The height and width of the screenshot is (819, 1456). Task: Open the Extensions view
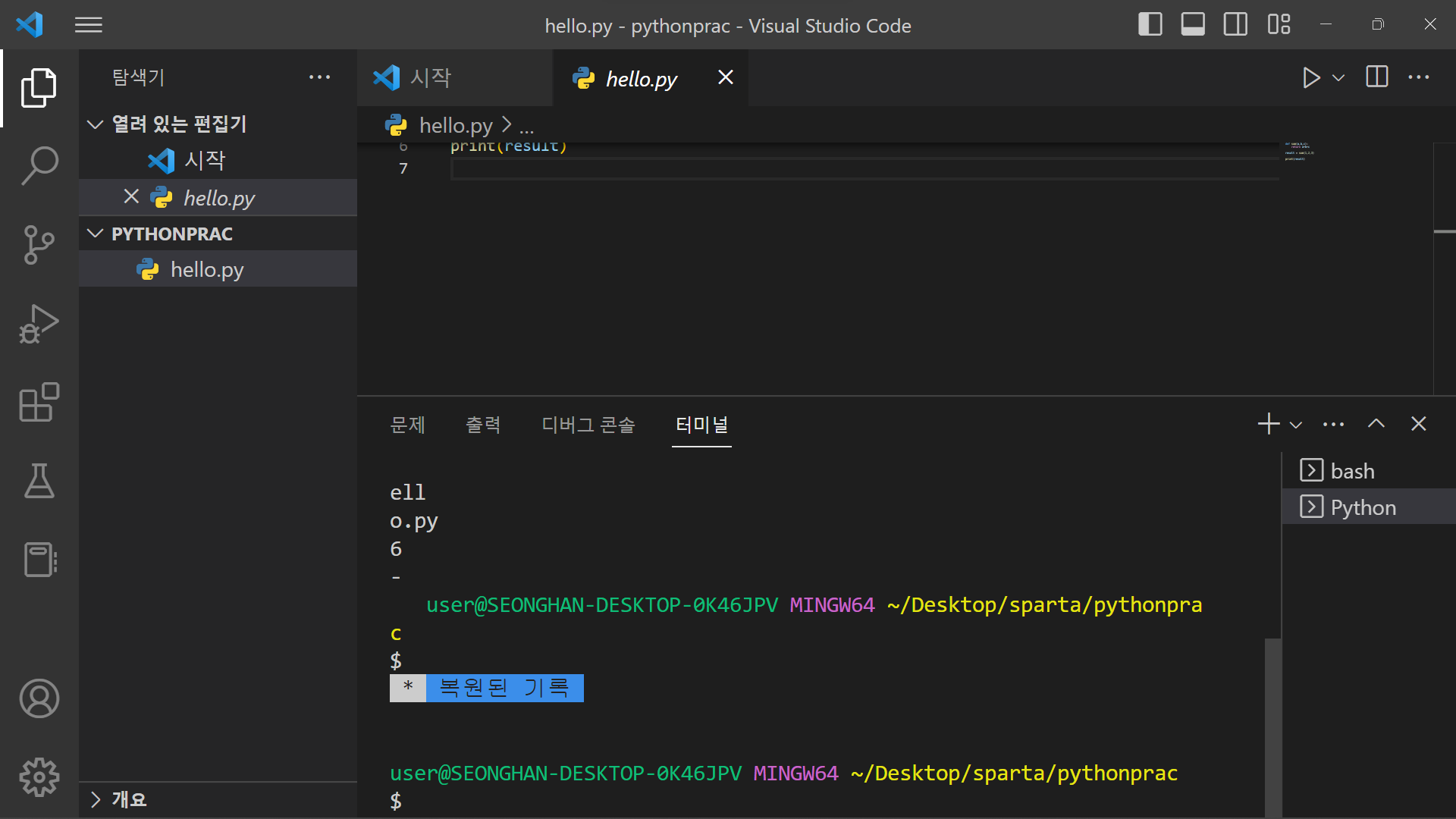(x=39, y=403)
